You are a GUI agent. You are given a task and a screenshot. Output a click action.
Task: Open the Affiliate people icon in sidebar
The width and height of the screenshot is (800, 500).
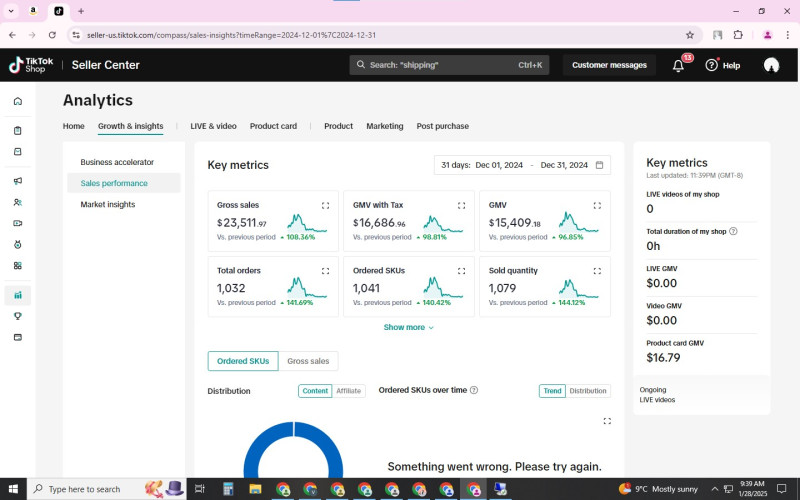[18, 202]
